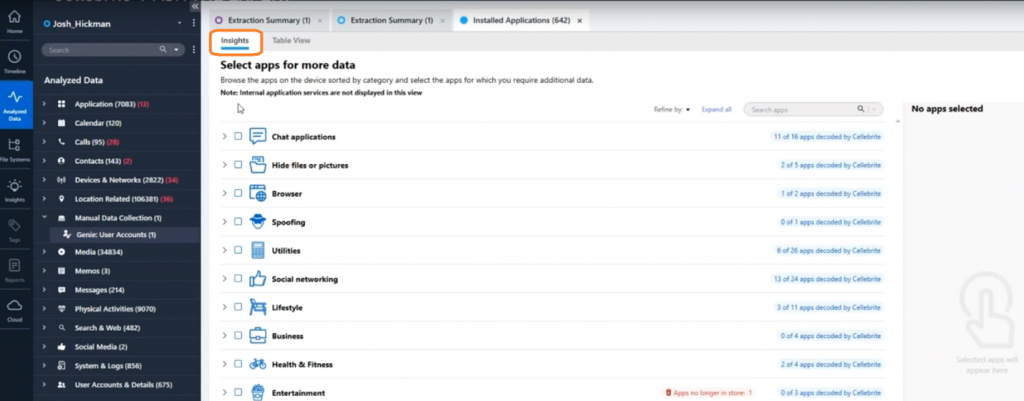Click the Home icon in left rail
1024x401 pixels.
(x=15, y=22)
